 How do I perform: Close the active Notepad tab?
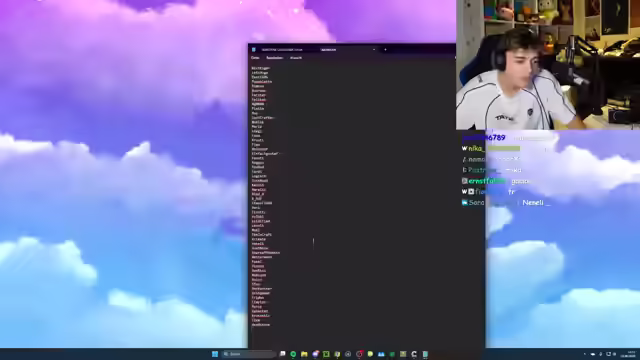[x=374, y=49]
